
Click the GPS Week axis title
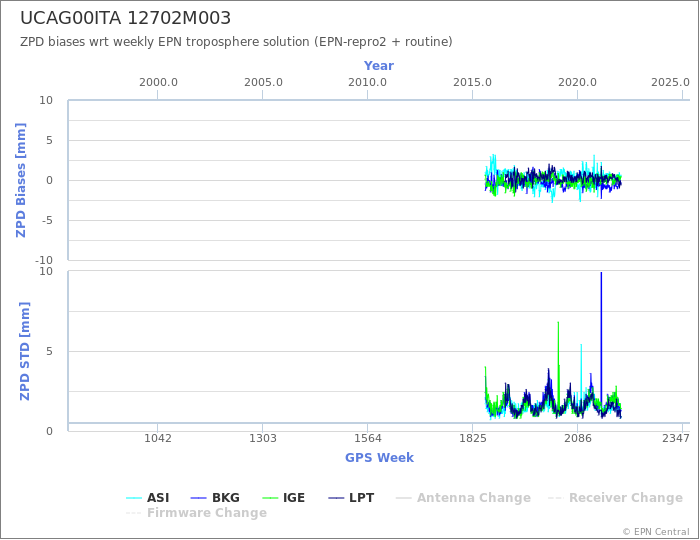[379, 458]
